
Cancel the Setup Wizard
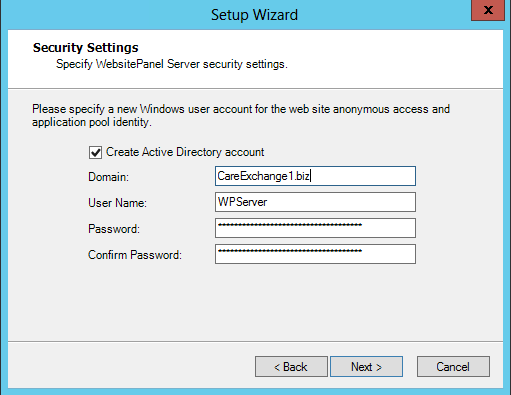pos(453,367)
